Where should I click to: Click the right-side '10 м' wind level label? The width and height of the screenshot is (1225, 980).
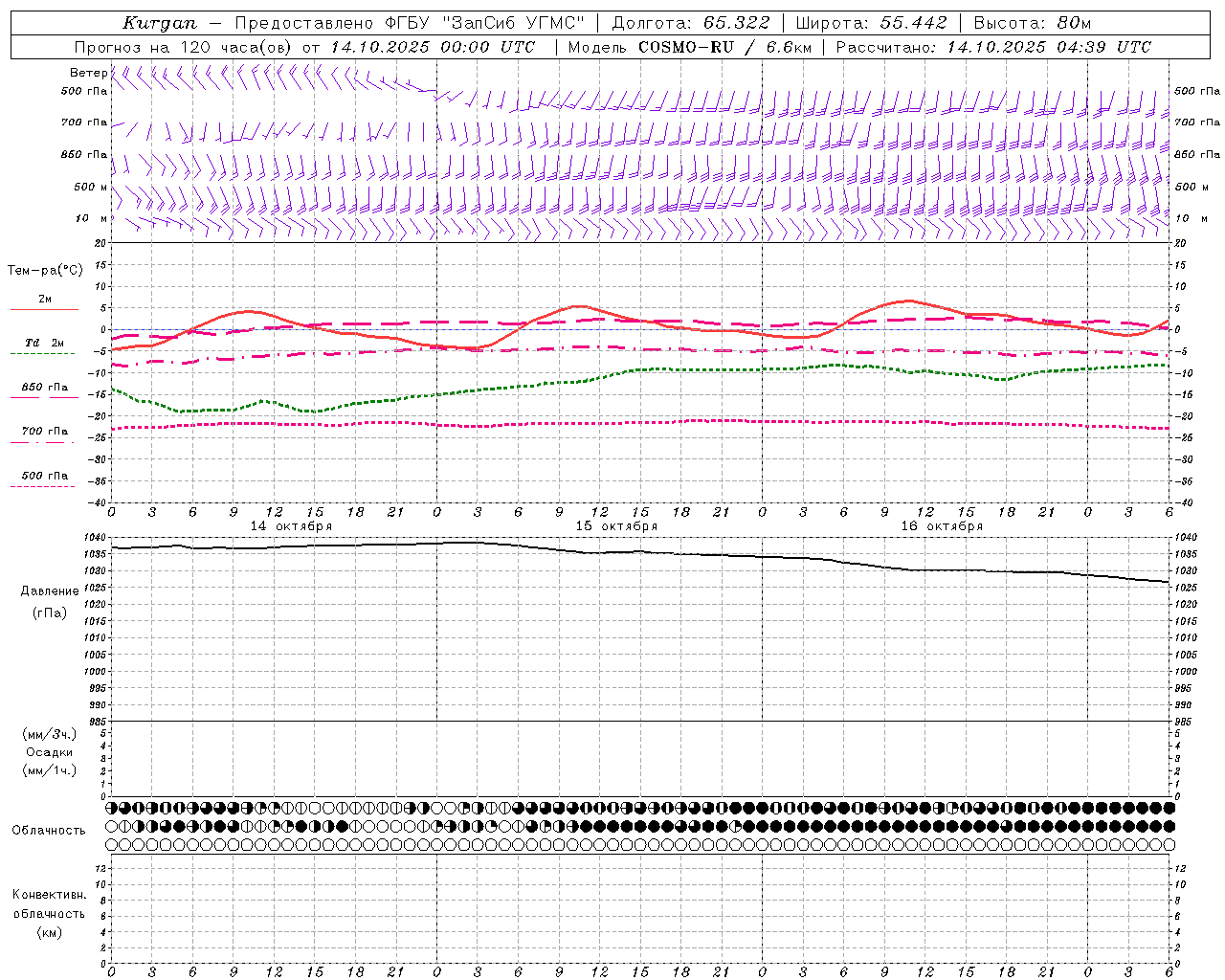[x=1191, y=218]
